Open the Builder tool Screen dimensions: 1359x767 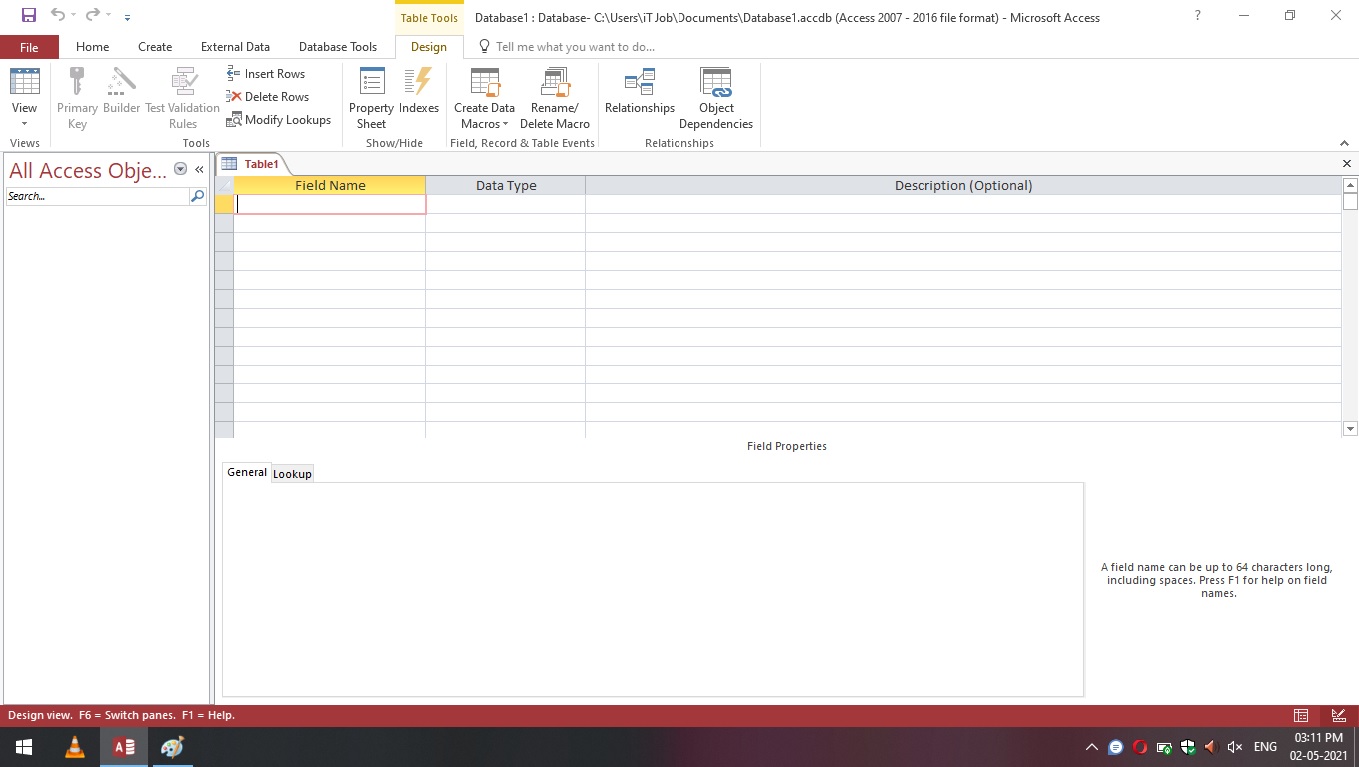point(121,95)
